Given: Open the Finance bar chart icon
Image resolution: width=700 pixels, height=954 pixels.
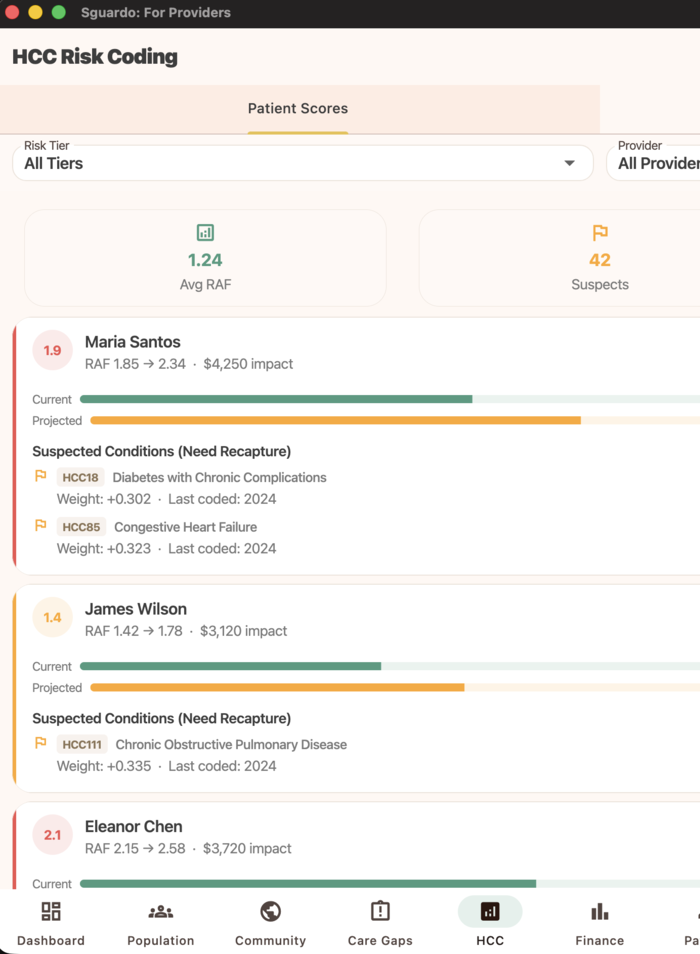Looking at the screenshot, I should tap(600, 911).
